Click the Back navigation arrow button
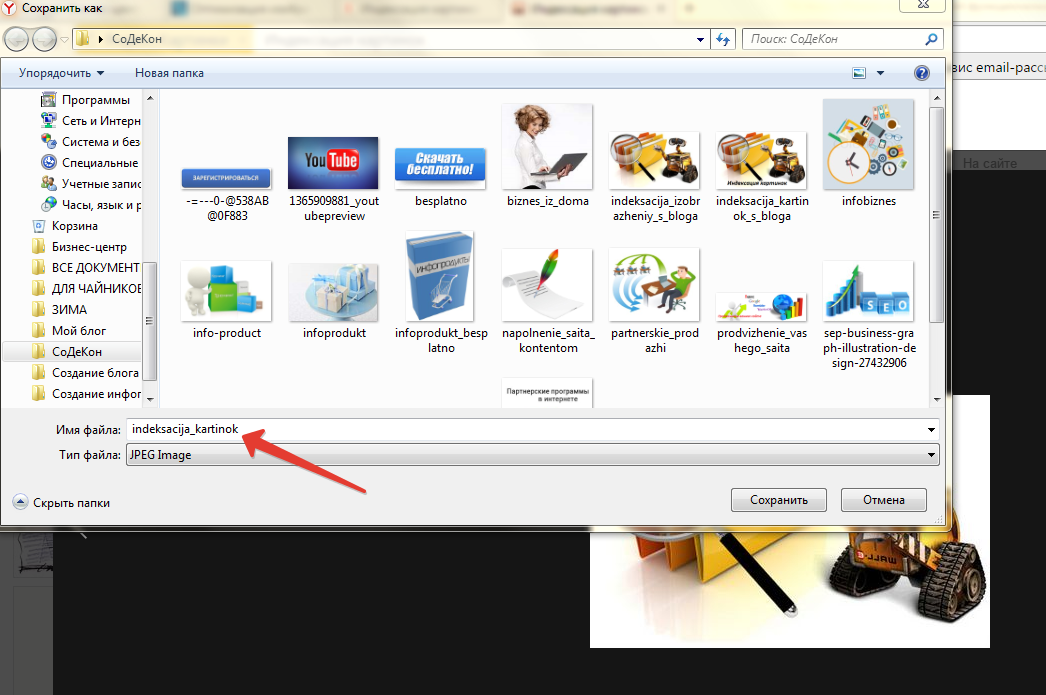The width and height of the screenshot is (1046, 695). pos(16,39)
